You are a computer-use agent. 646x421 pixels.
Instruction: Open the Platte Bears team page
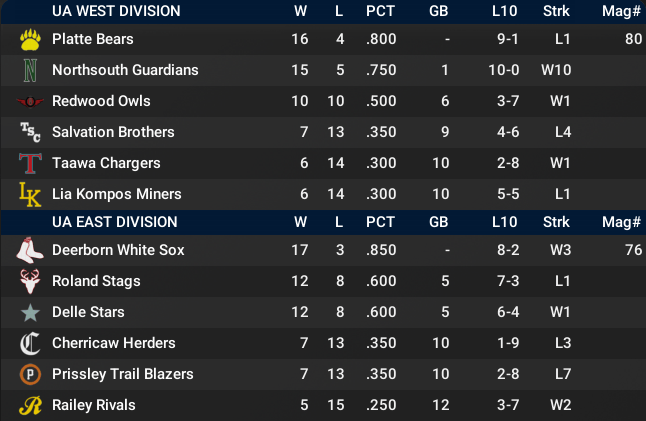(x=92, y=40)
